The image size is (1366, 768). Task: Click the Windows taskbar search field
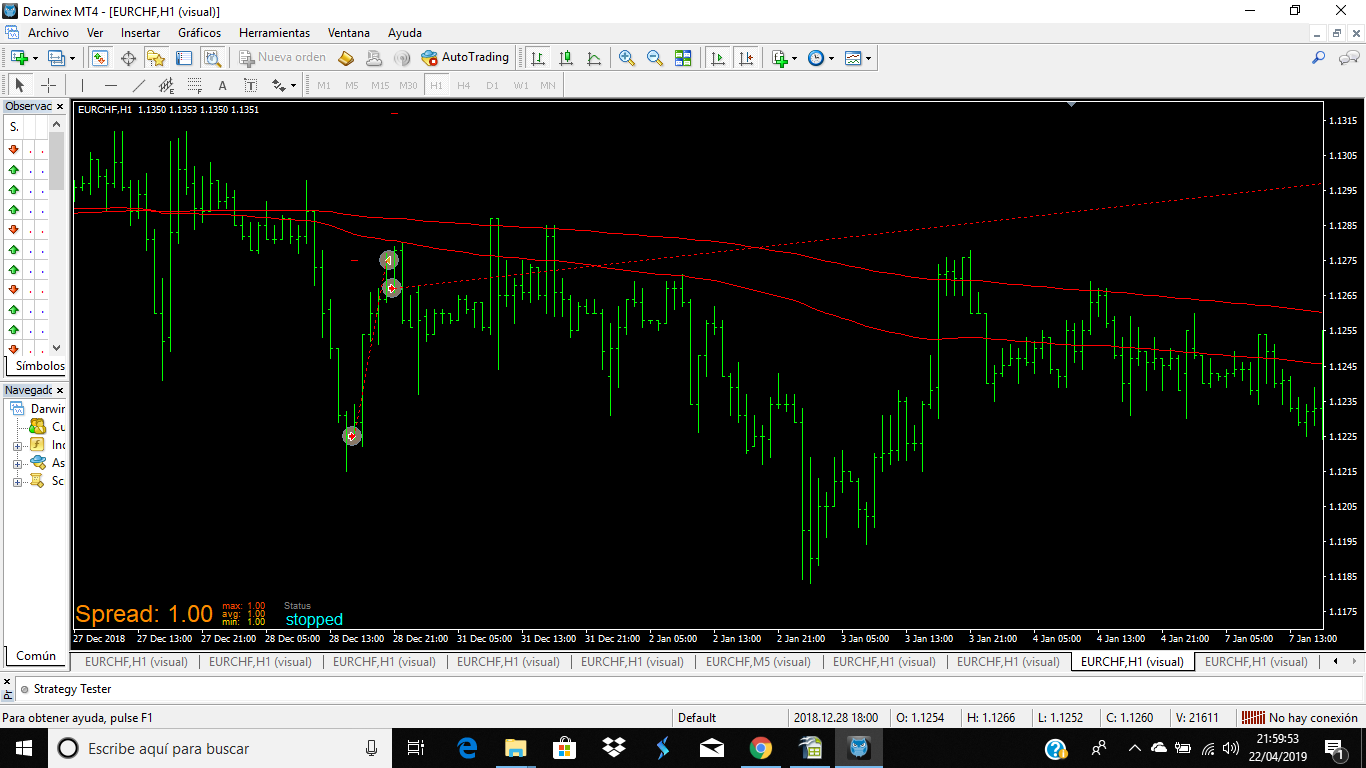220,748
